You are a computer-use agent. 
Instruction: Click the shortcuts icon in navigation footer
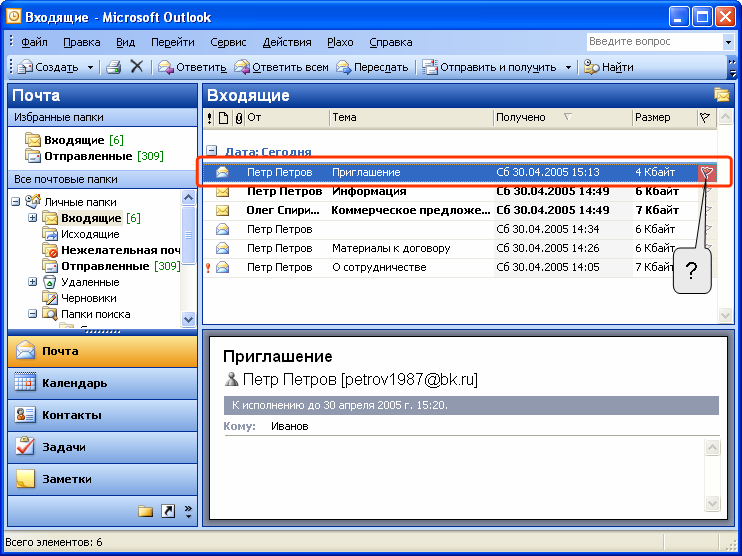coord(168,511)
